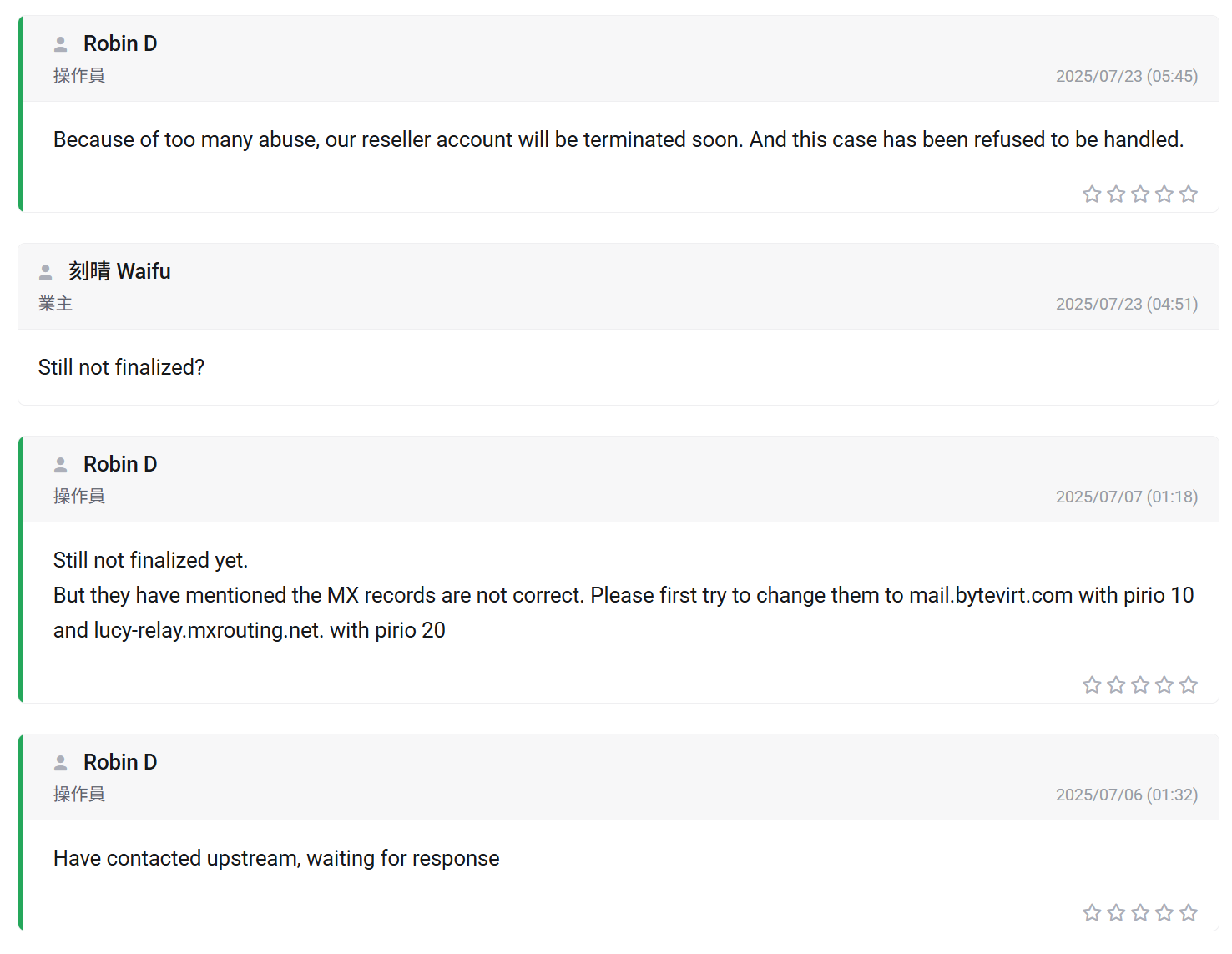Rate the MX records reply one star
The image size is (1232, 954).
click(1092, 685)
